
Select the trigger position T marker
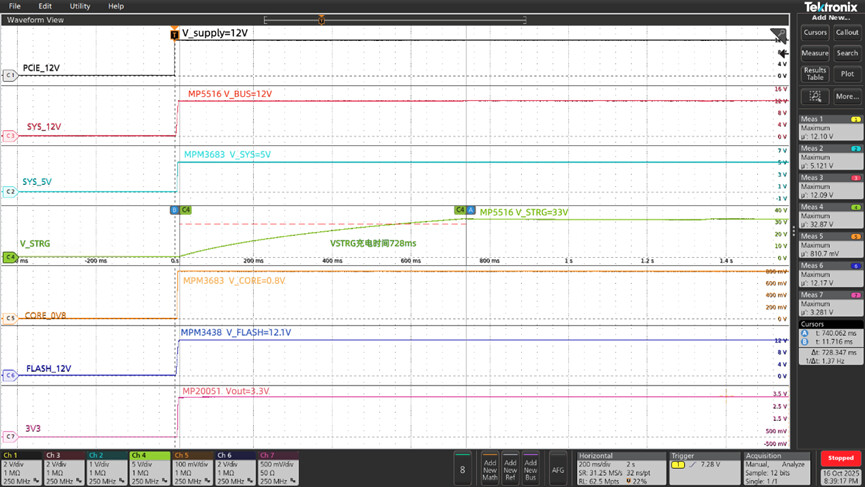(175, 34)
